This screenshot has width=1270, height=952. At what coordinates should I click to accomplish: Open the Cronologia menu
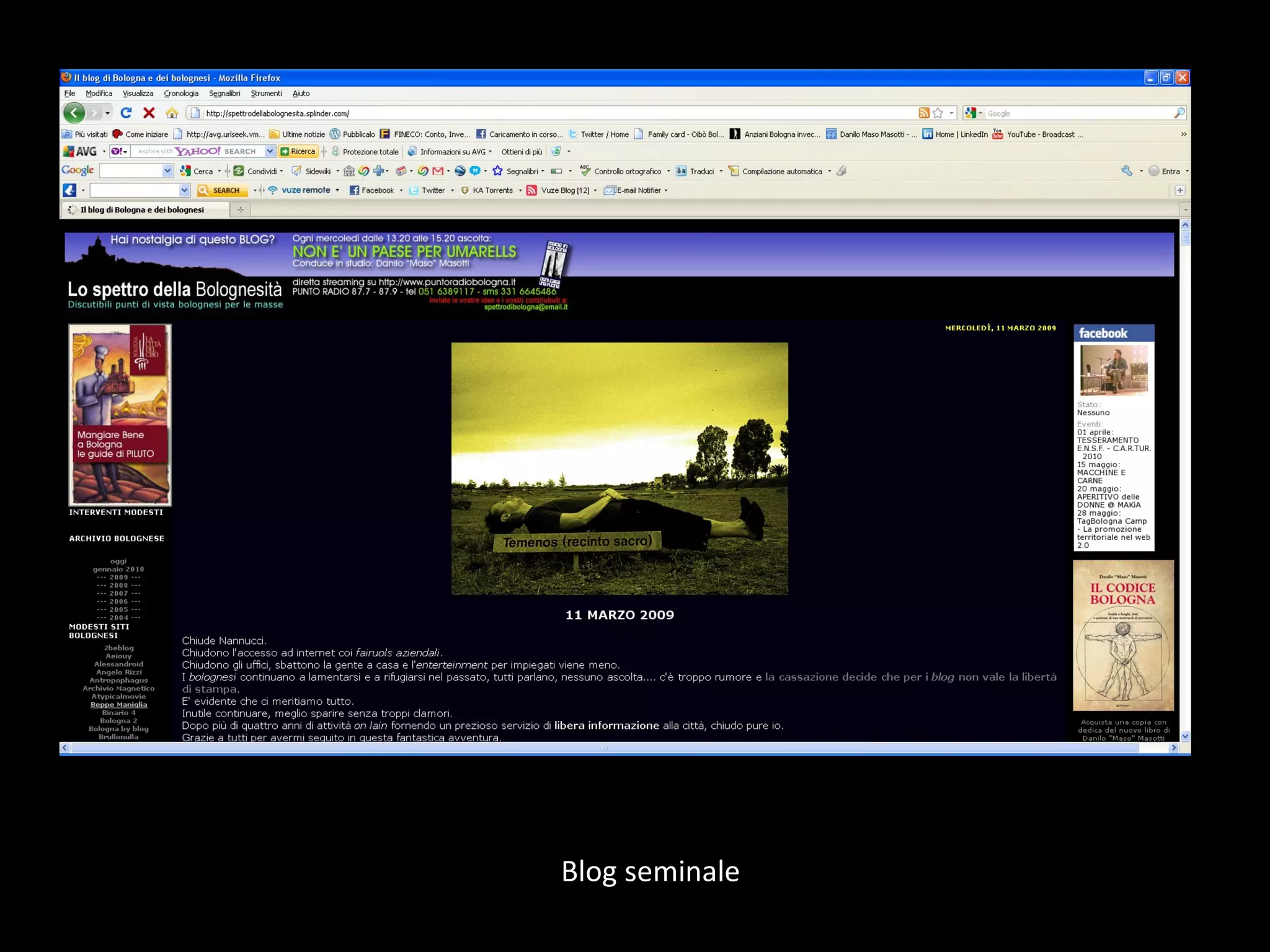pyautogui.click(x=181, y=94)
